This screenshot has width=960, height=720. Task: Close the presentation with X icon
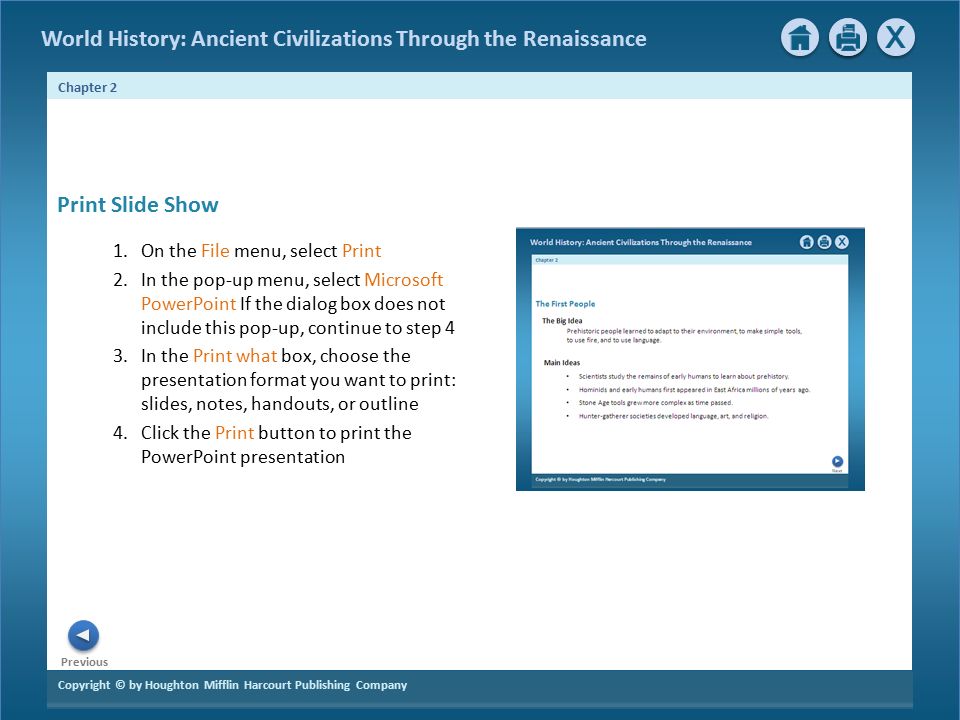(x=896, y=38)
